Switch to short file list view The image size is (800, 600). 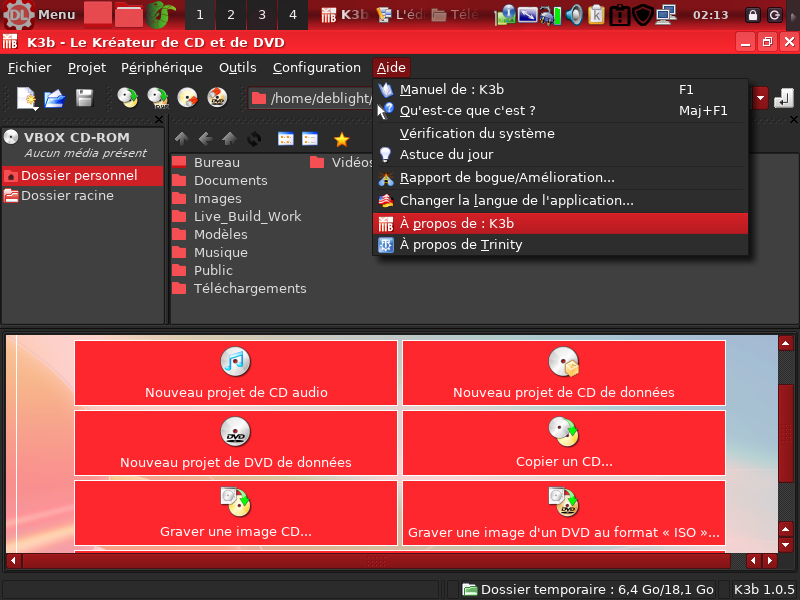click(286, 139)
